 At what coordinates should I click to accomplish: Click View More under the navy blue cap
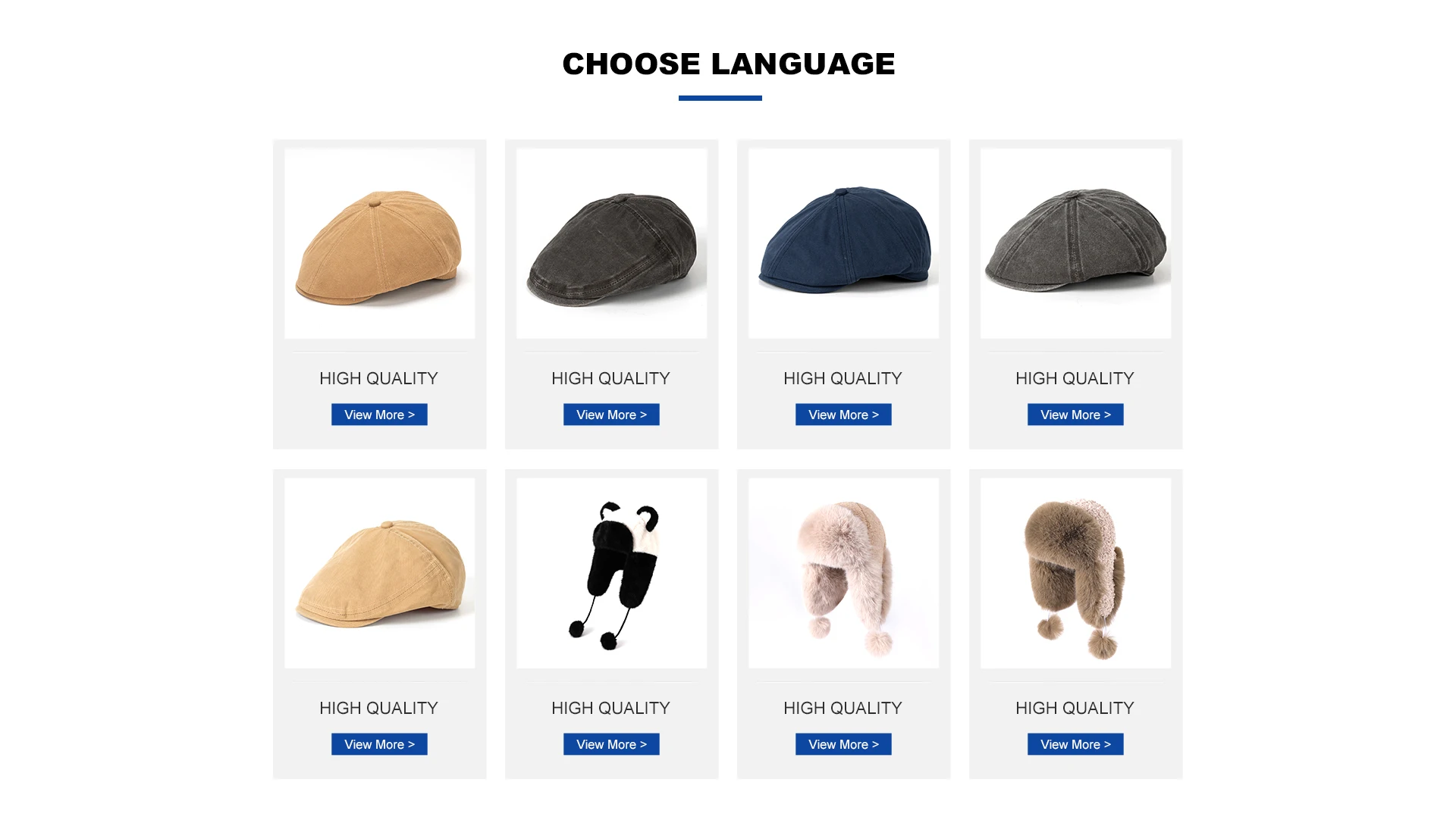click(x=843, y=415)
